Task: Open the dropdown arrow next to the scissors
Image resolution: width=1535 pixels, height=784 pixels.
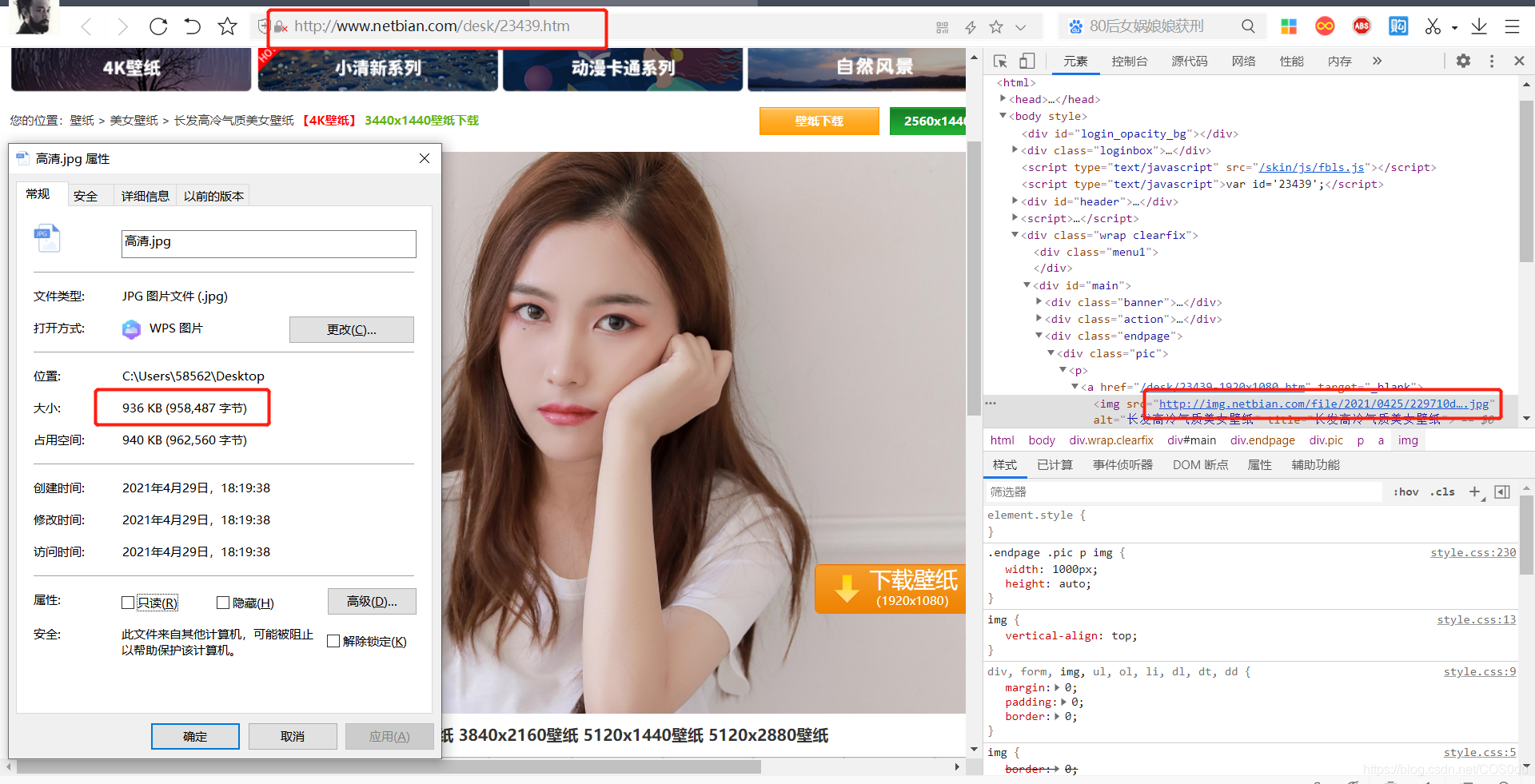Action: [x=1454, y=28]
